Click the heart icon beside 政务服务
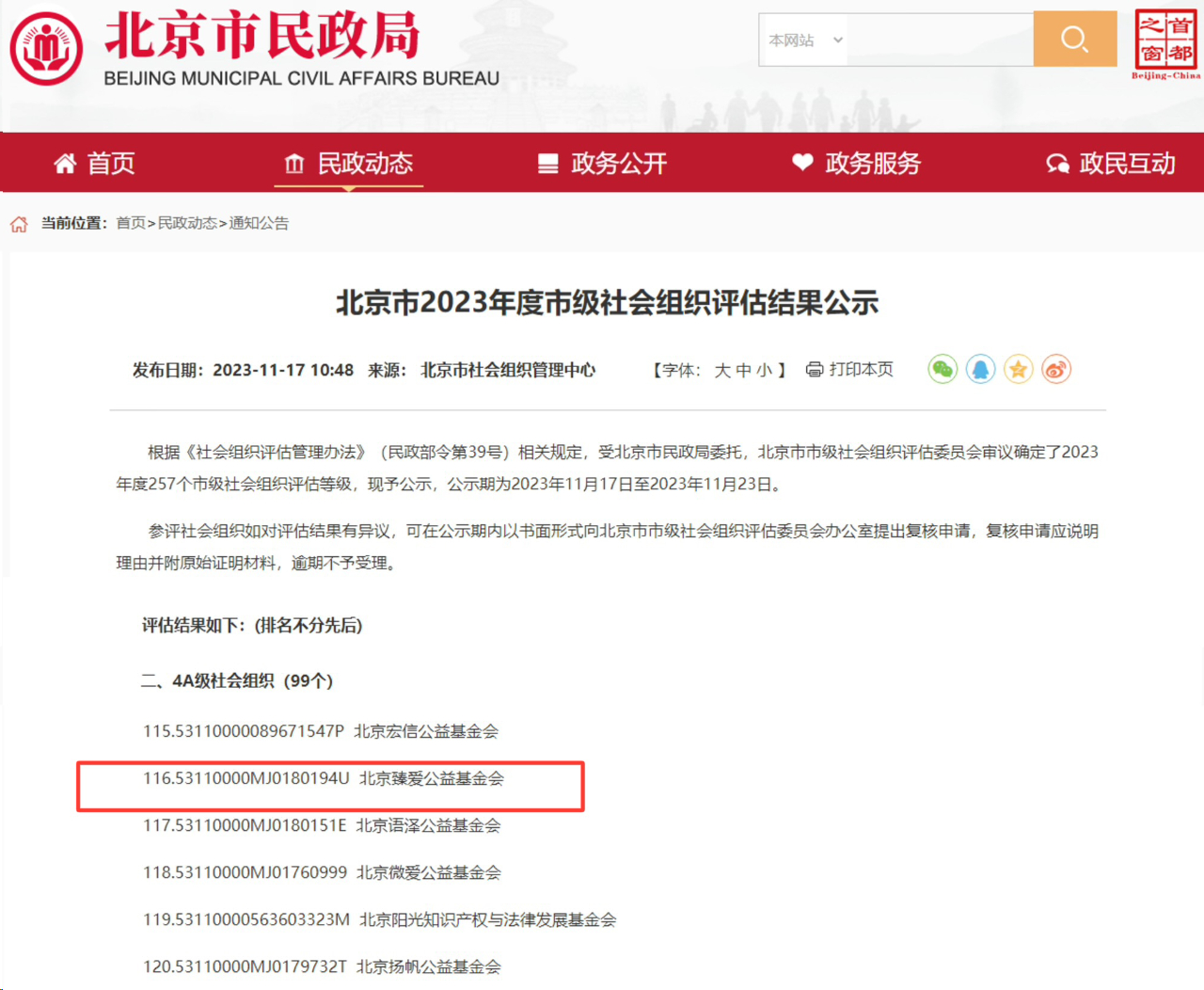This screenshot has width=1204, height=990. (x=802, y=162)
